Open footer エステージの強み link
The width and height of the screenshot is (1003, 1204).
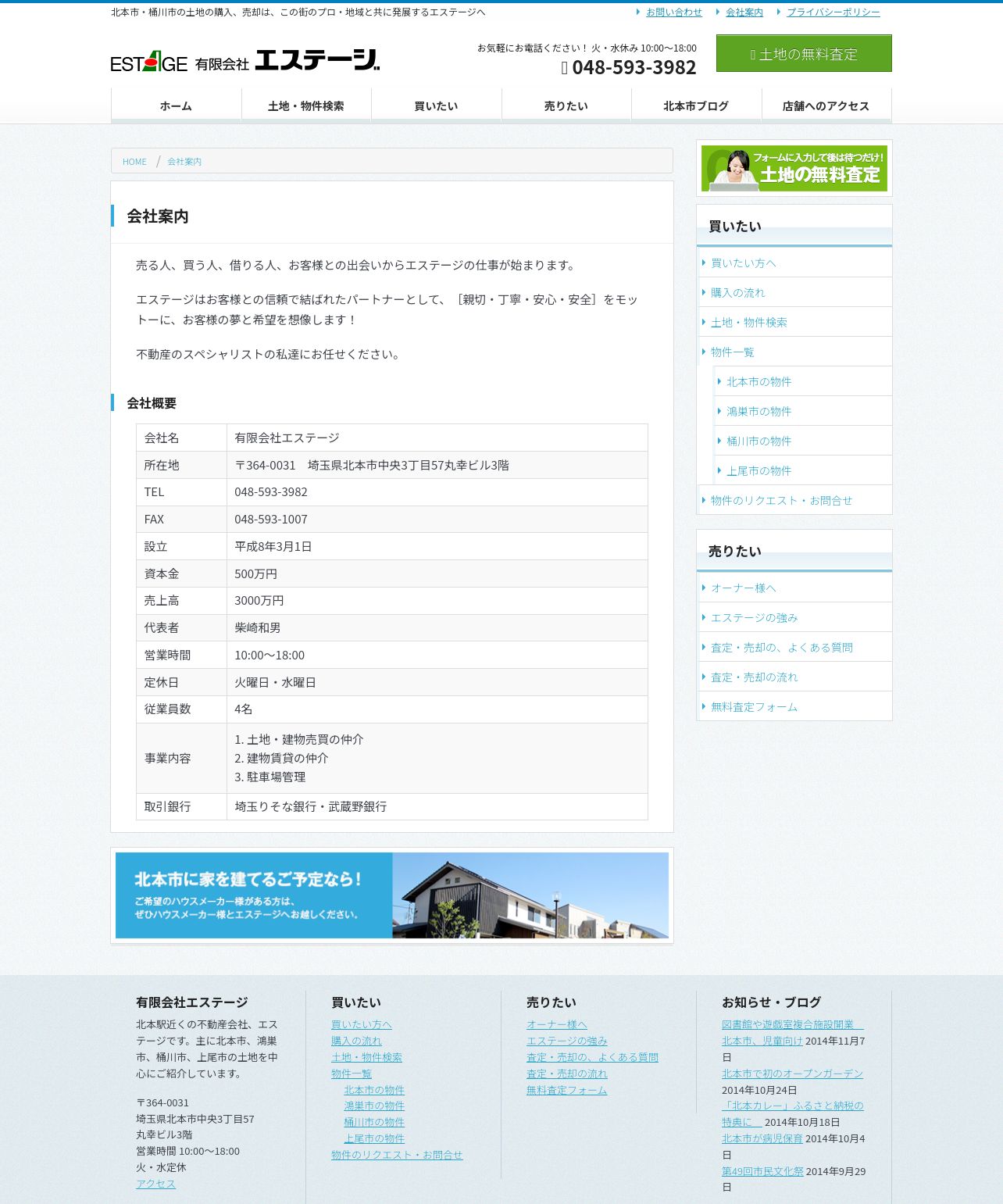[x=566, y=1041]
